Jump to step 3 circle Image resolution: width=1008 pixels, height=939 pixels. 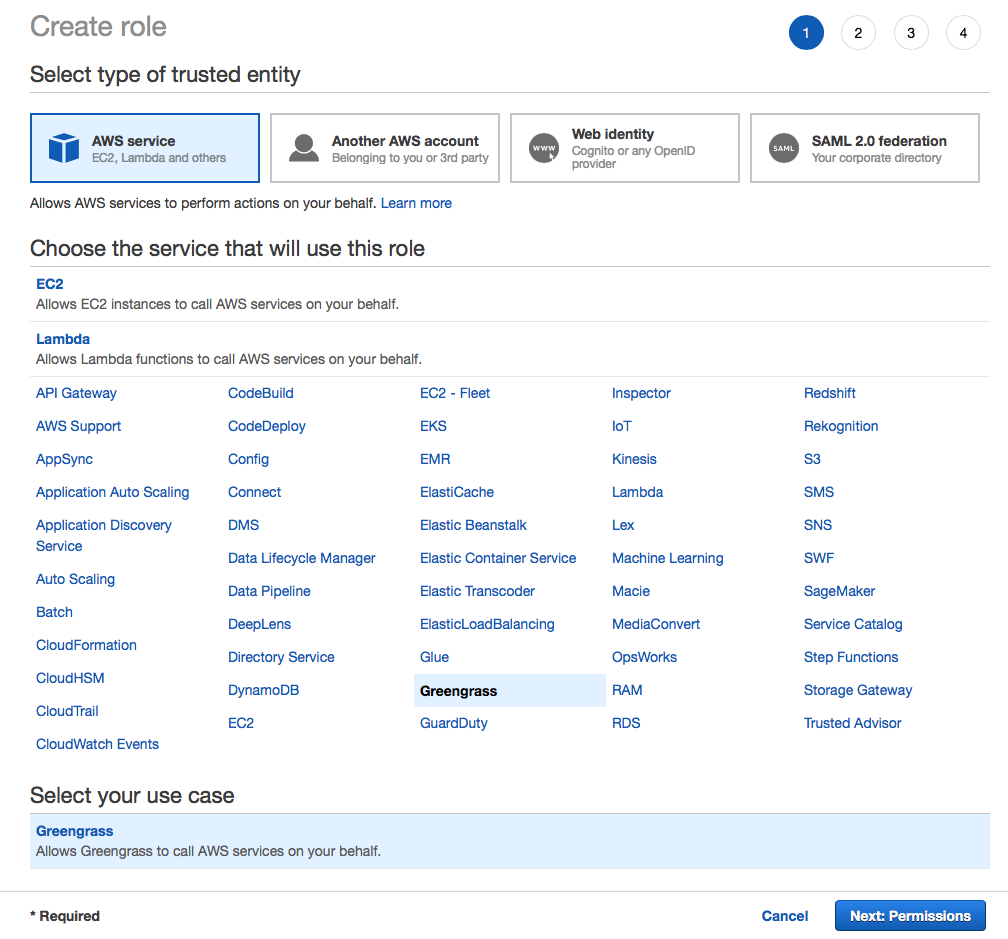[911, 33]
